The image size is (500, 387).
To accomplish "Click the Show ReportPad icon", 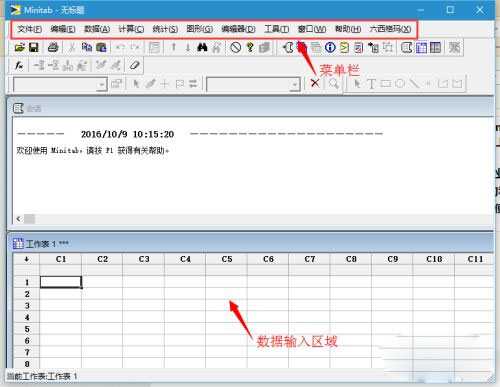I will 359,47.
